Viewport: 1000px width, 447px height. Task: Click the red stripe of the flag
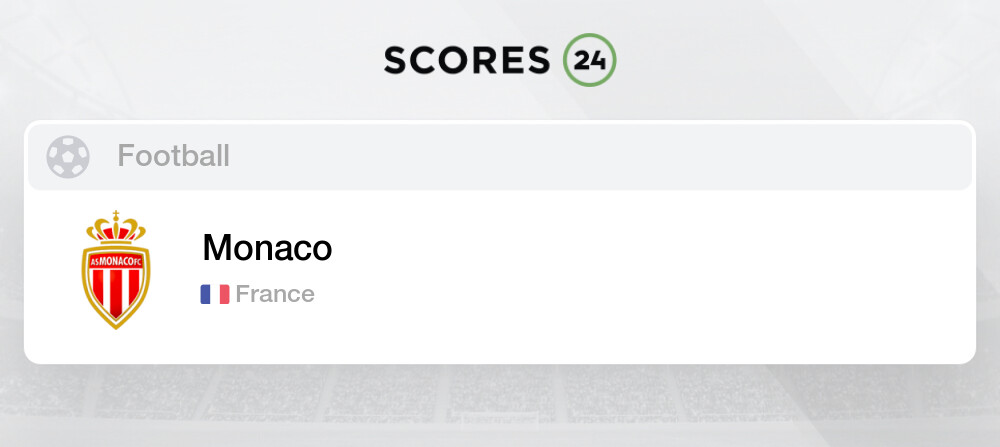point(225,294)
